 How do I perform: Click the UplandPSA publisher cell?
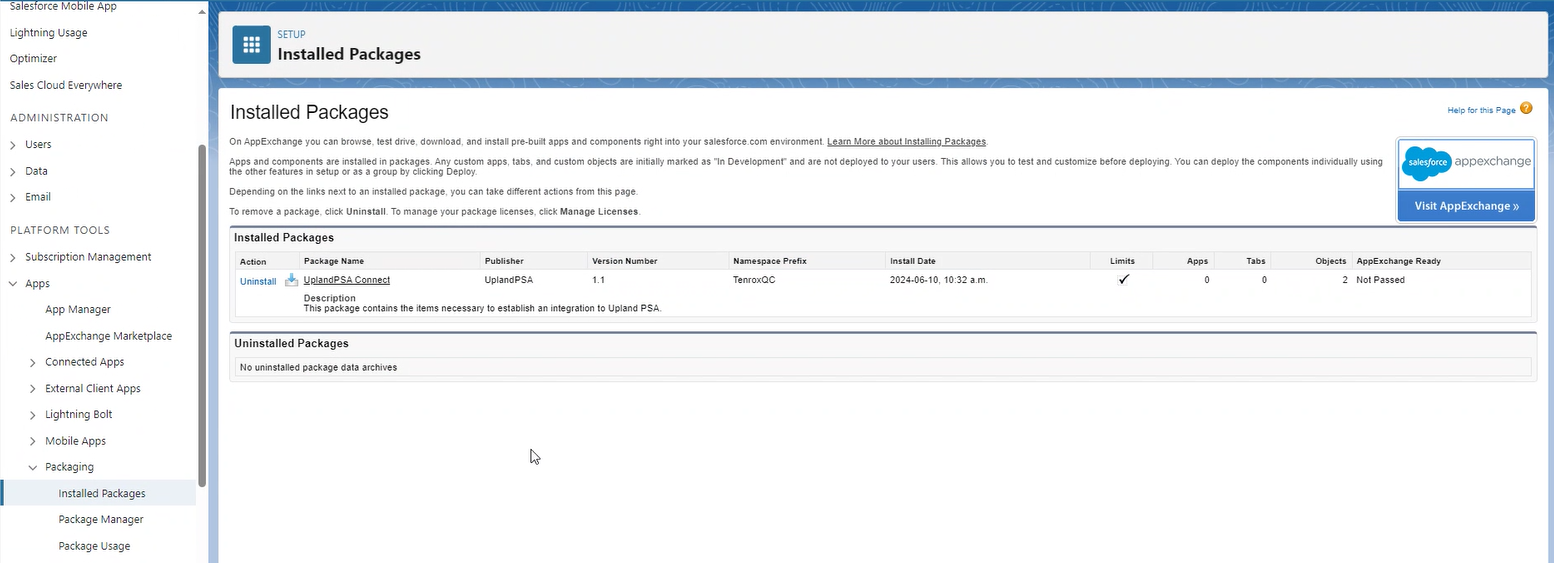coord(507,280)
